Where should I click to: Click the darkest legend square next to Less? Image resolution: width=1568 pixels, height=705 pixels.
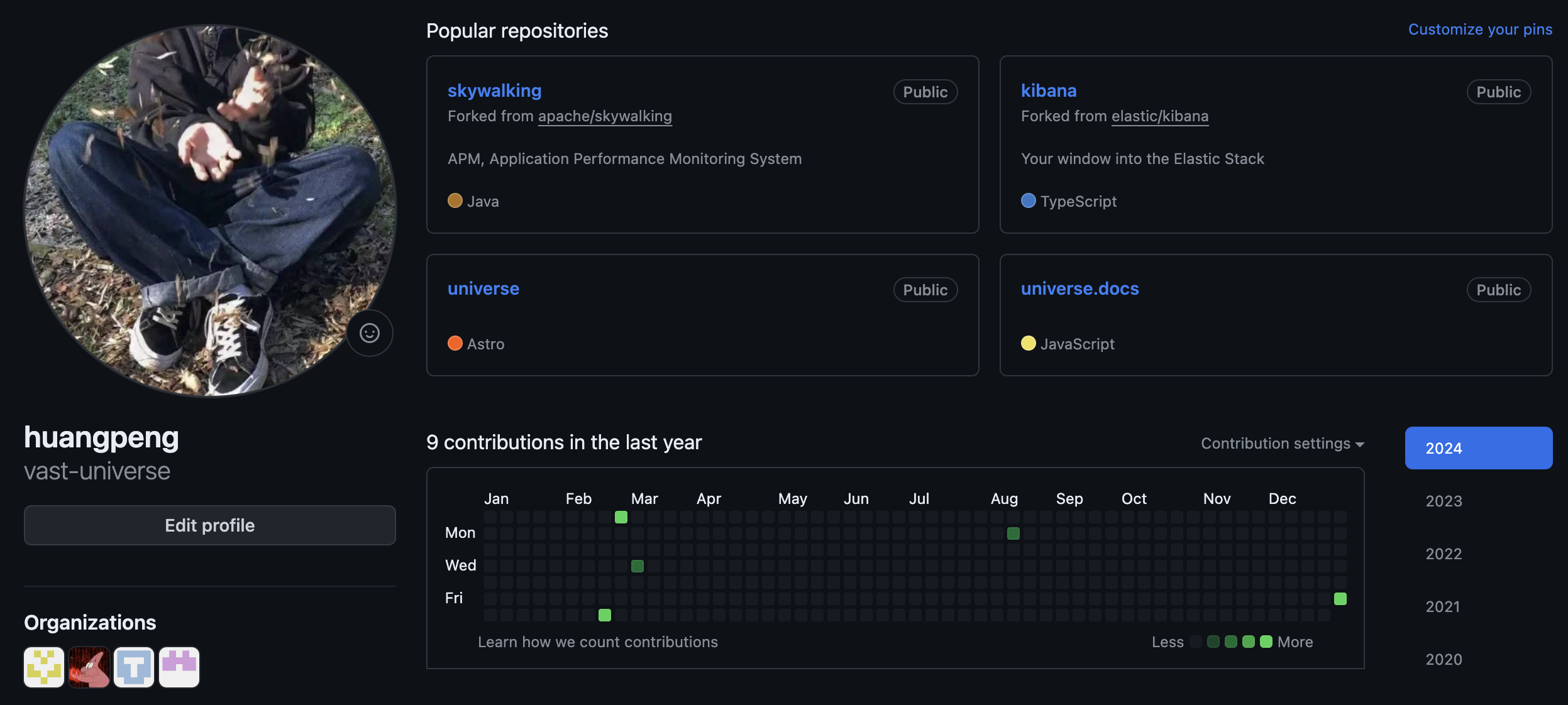1196,642
